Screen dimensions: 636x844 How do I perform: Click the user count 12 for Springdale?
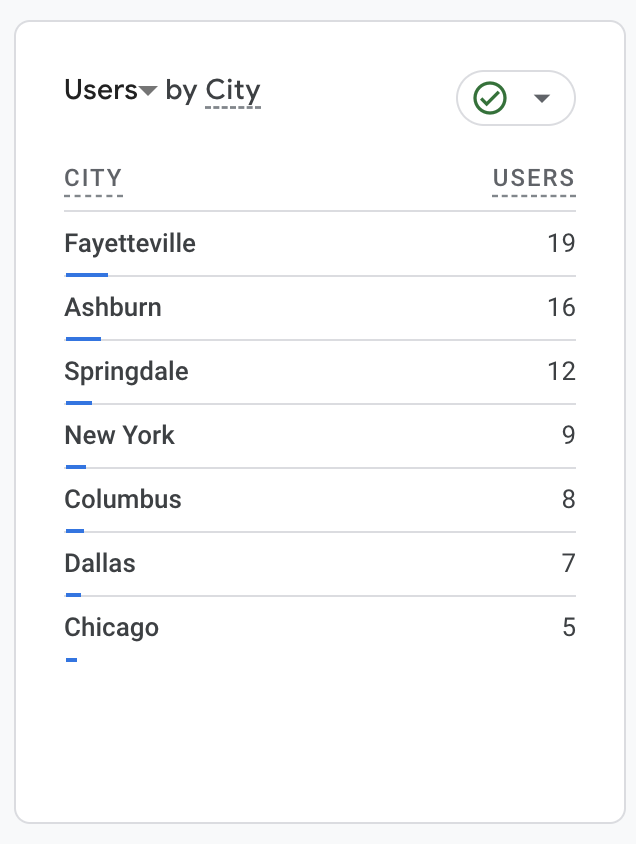point(561,371)
